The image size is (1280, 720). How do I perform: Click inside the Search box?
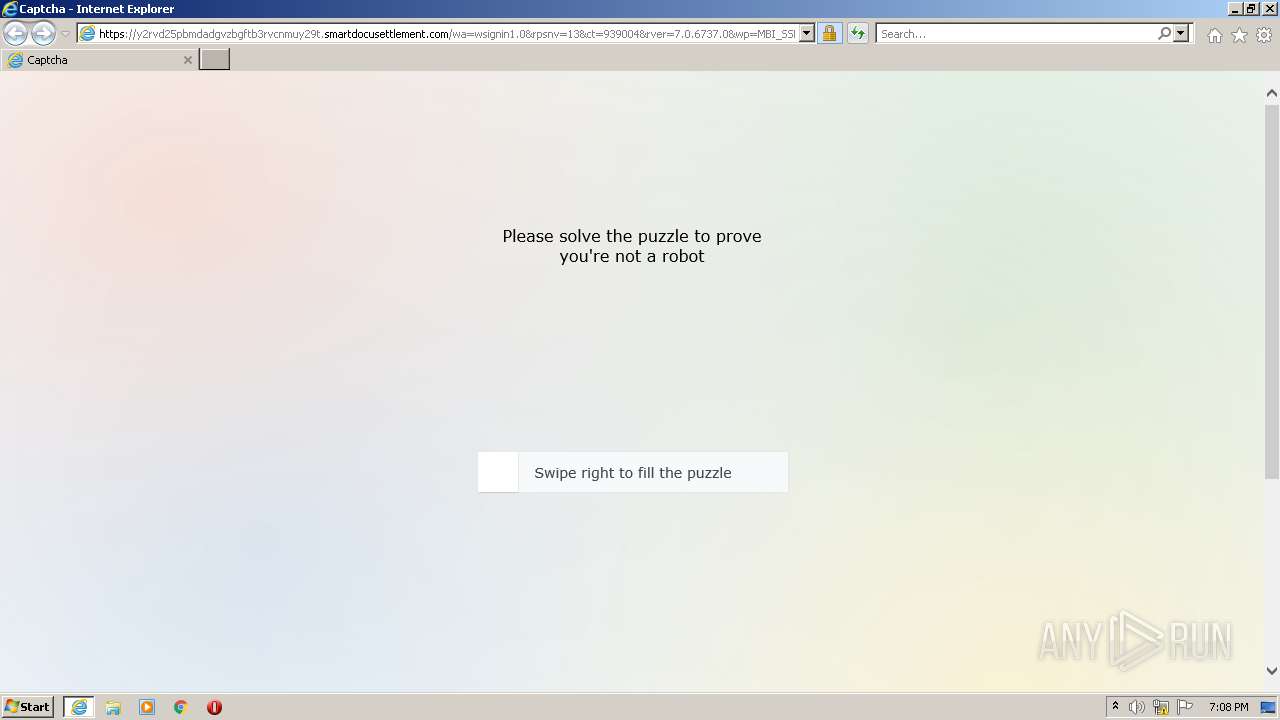tap(1015, 34)
